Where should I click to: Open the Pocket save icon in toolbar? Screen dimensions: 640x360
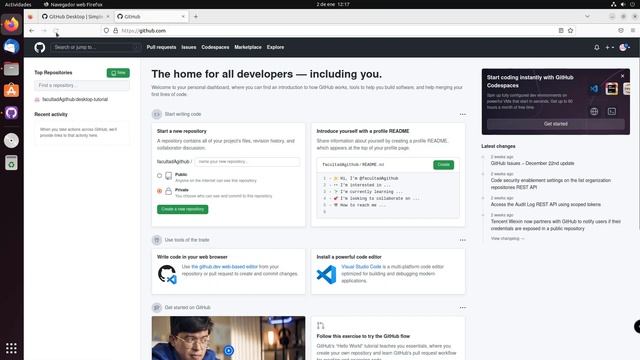pyautogui.click(x=621, y=31)
